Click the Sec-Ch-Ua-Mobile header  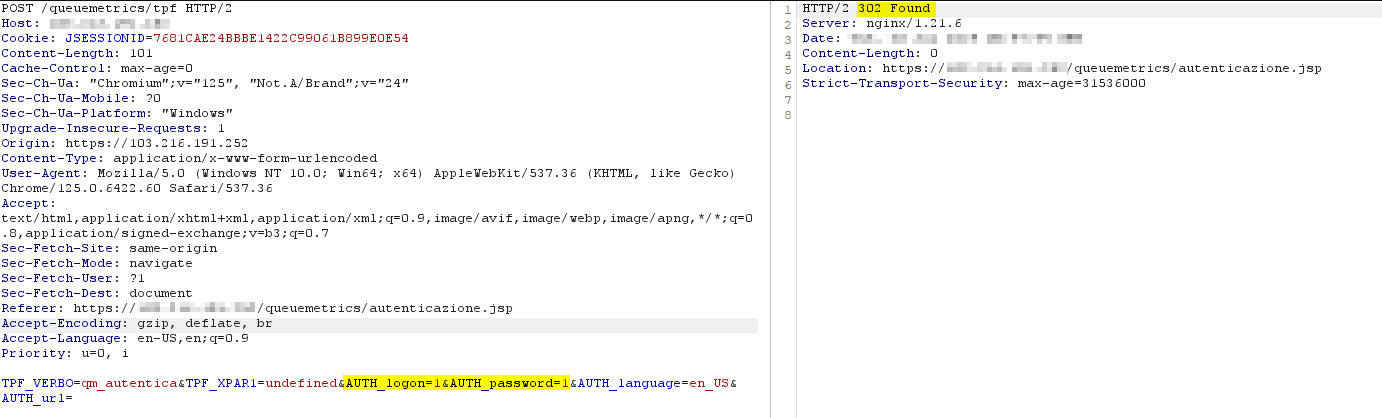pos(81,98)
